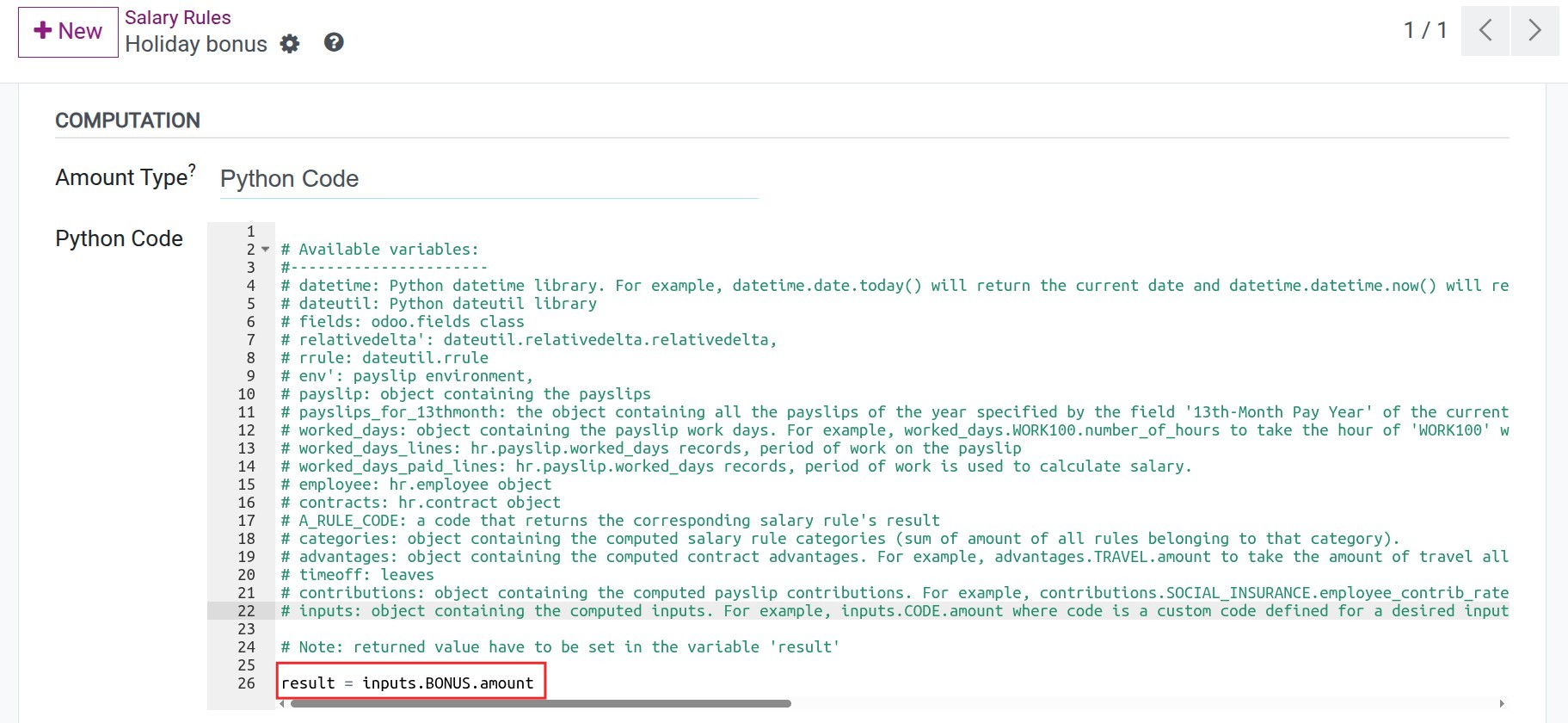Click line number 22 in the gutter
The width and height of the screenshot is (1568, 723).
(x=246, y=611)
